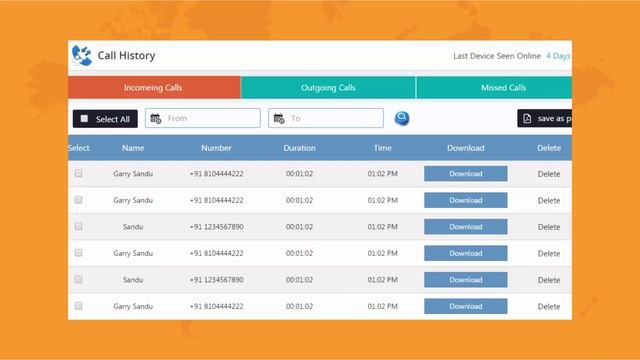Download the first row call recording
This screenshot has height=360, width=640.
coord(466,173)
